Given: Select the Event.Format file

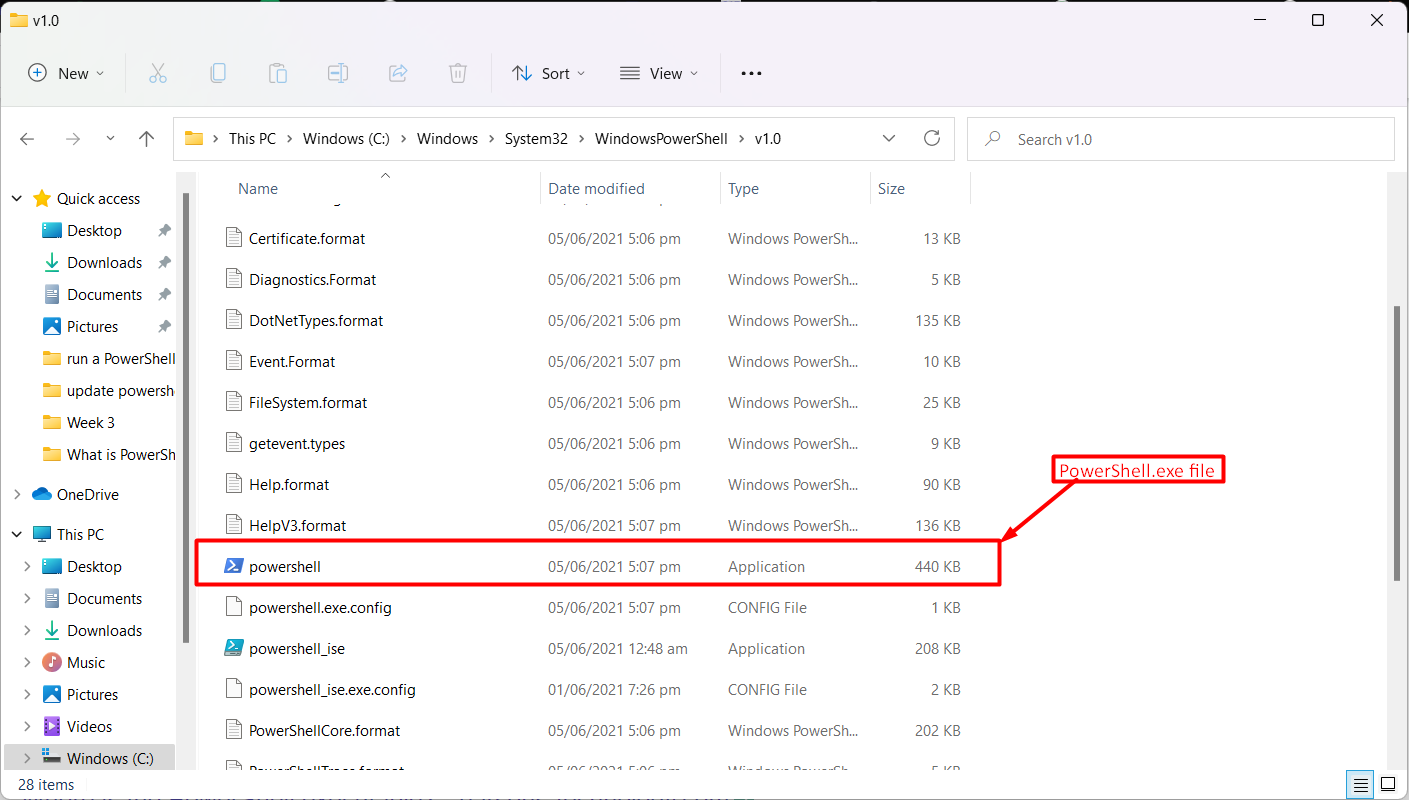Looking at the screenshot, I should pyautogui.click(x=292, y=361).
